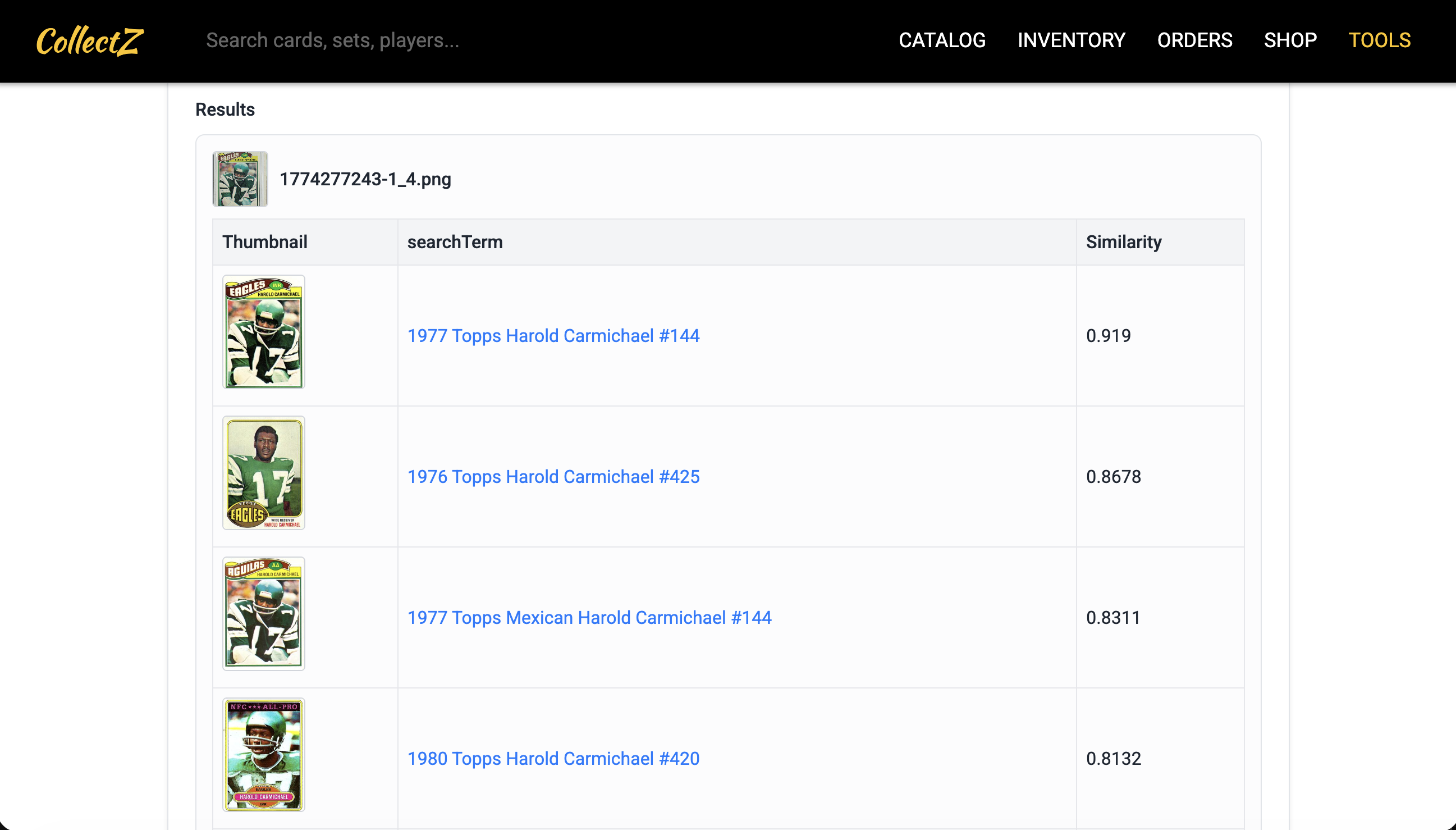This screenshot has height=830, width=1456.
Task: Click the Thumbnail column header
Action: (x=265, y=241)
